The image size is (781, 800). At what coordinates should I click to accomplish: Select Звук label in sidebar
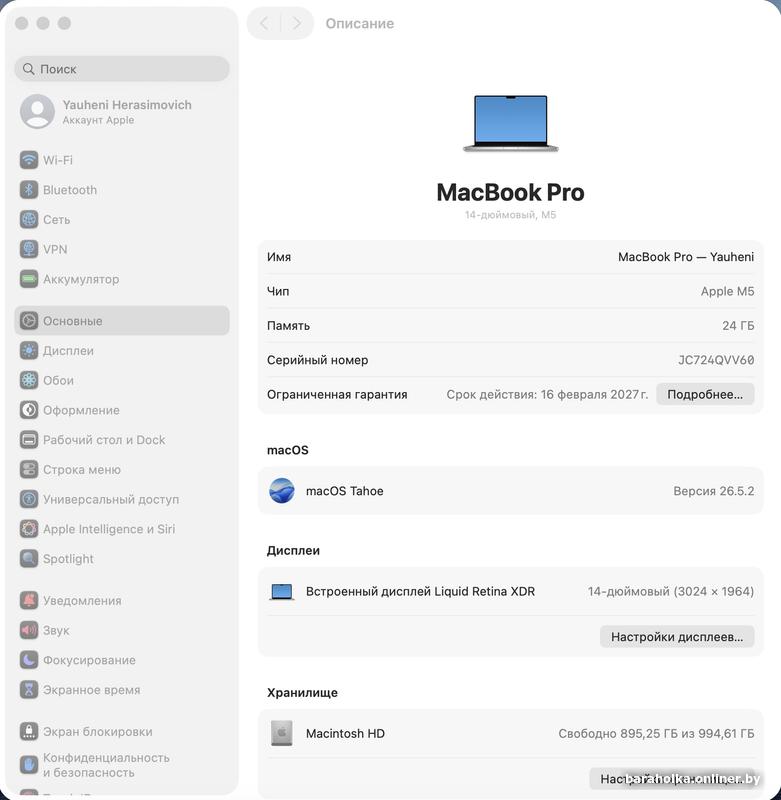tap(56, 631)
